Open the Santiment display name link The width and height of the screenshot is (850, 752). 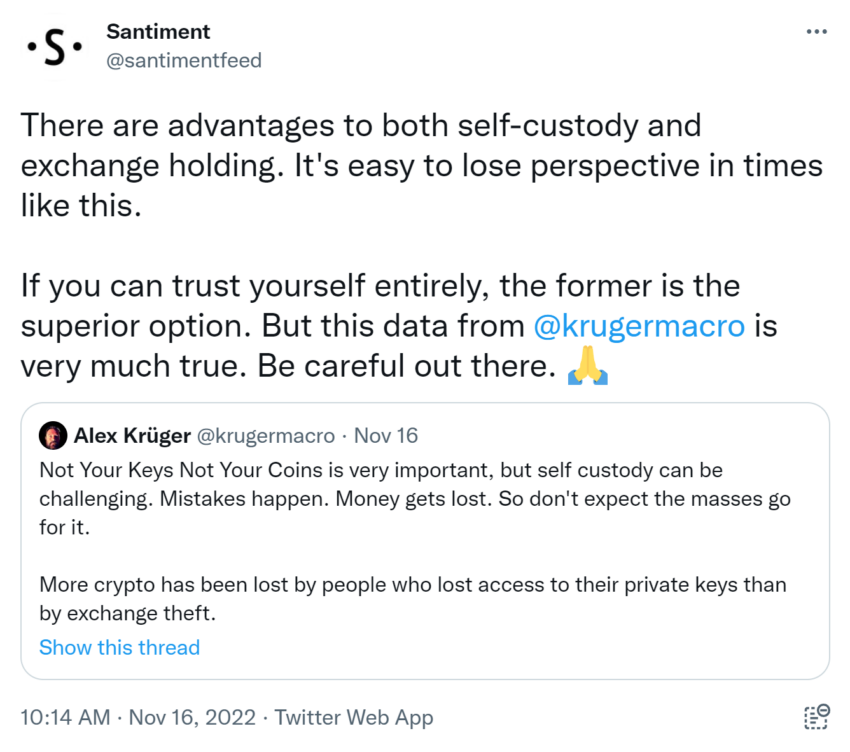(158, 32)
